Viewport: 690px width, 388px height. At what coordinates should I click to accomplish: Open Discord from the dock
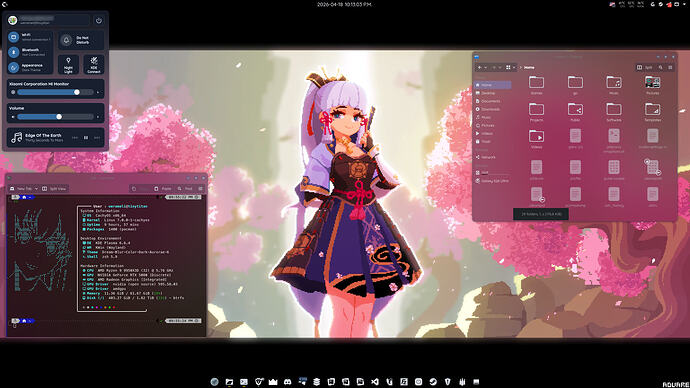click(287, 382)
